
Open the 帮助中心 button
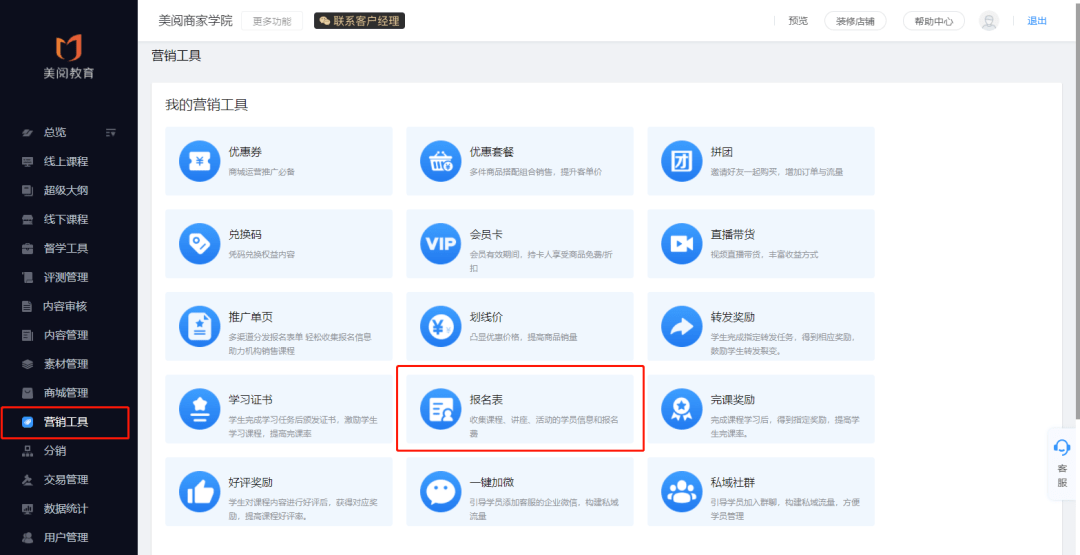[x=934, y=21]
